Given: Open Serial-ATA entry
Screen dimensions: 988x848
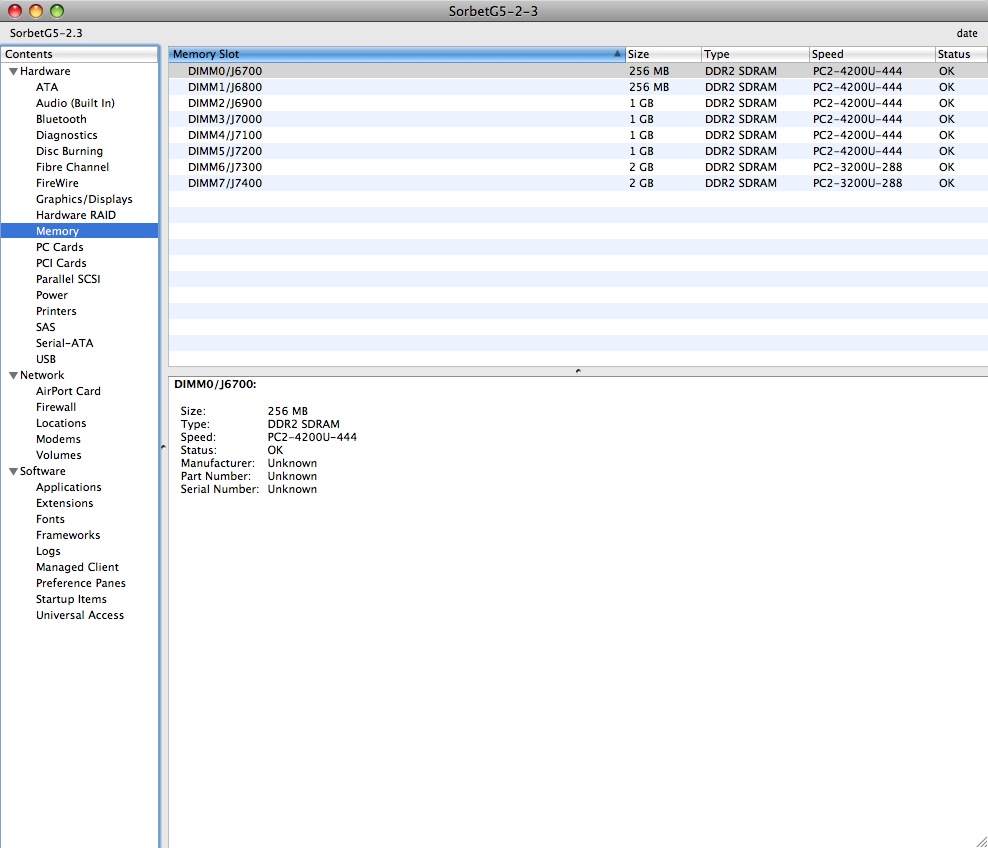Looking at the screenshot, I should pos(64,343).
